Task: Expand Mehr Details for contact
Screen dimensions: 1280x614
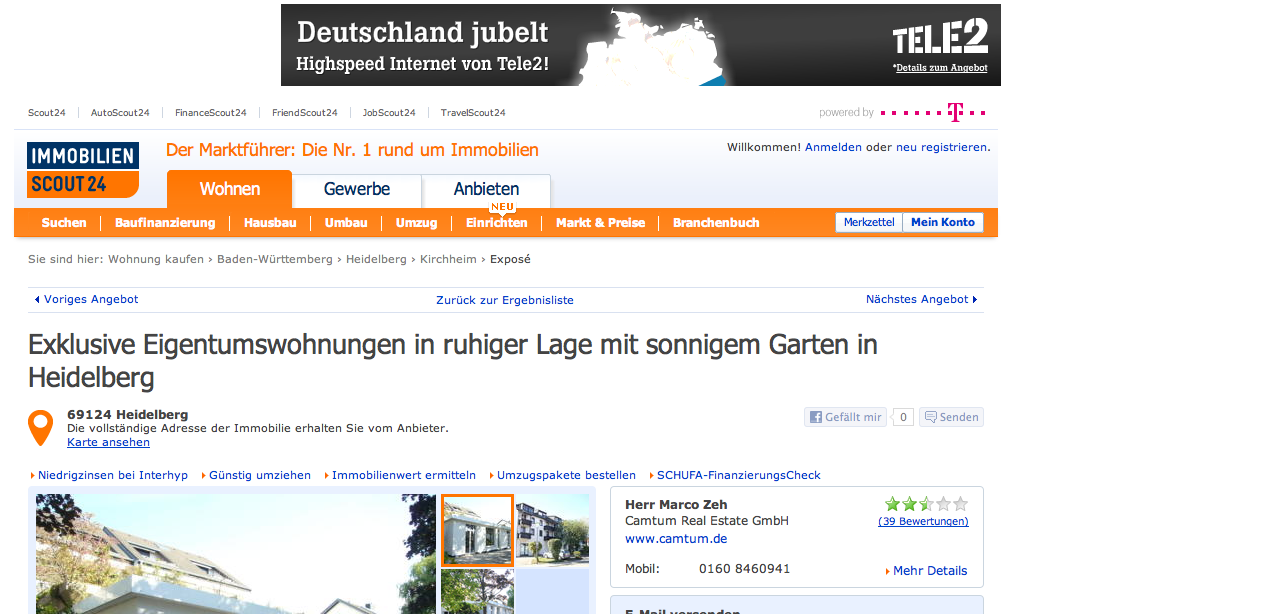Action: 929,571
